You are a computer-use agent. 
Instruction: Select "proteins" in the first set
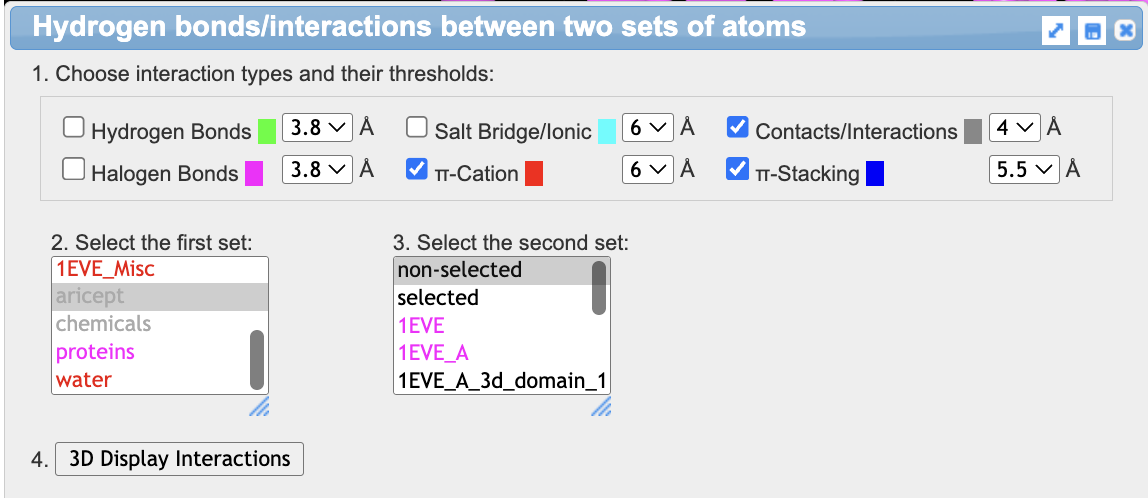pos(95,352)
